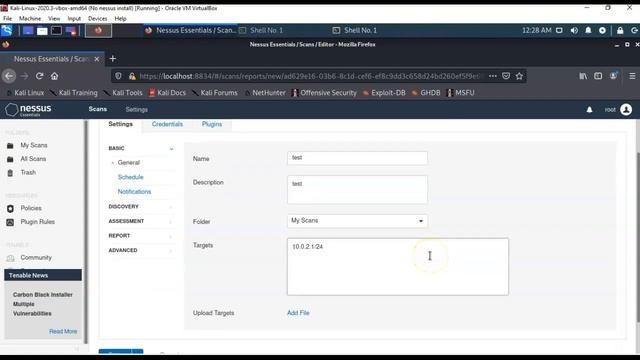Open Community in the sidebar
This screenshot has height=360, width=640.
36,258
